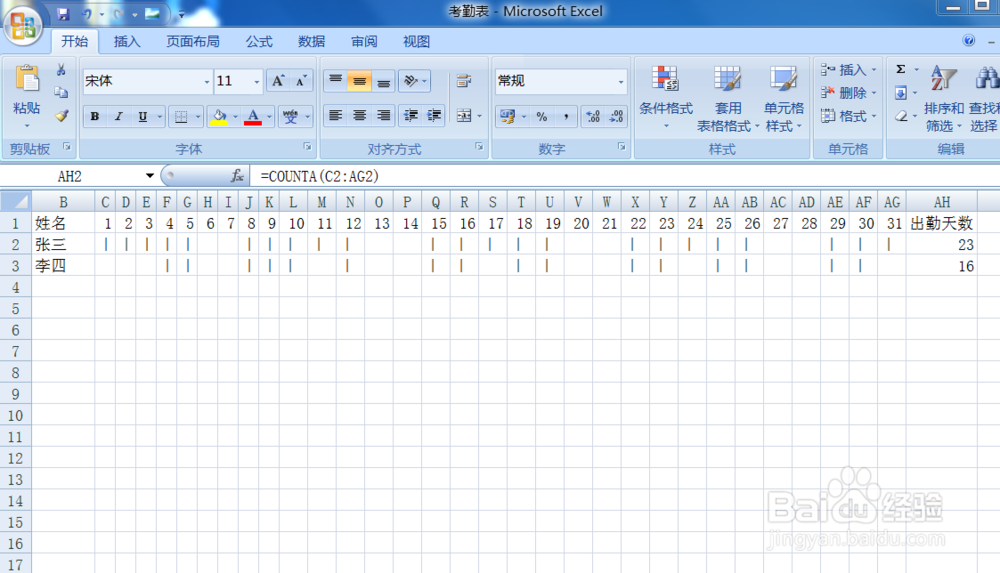Toggle top vertical alignment
The height and width of the screenshot is (573, 1000).
tap(335, 81)
